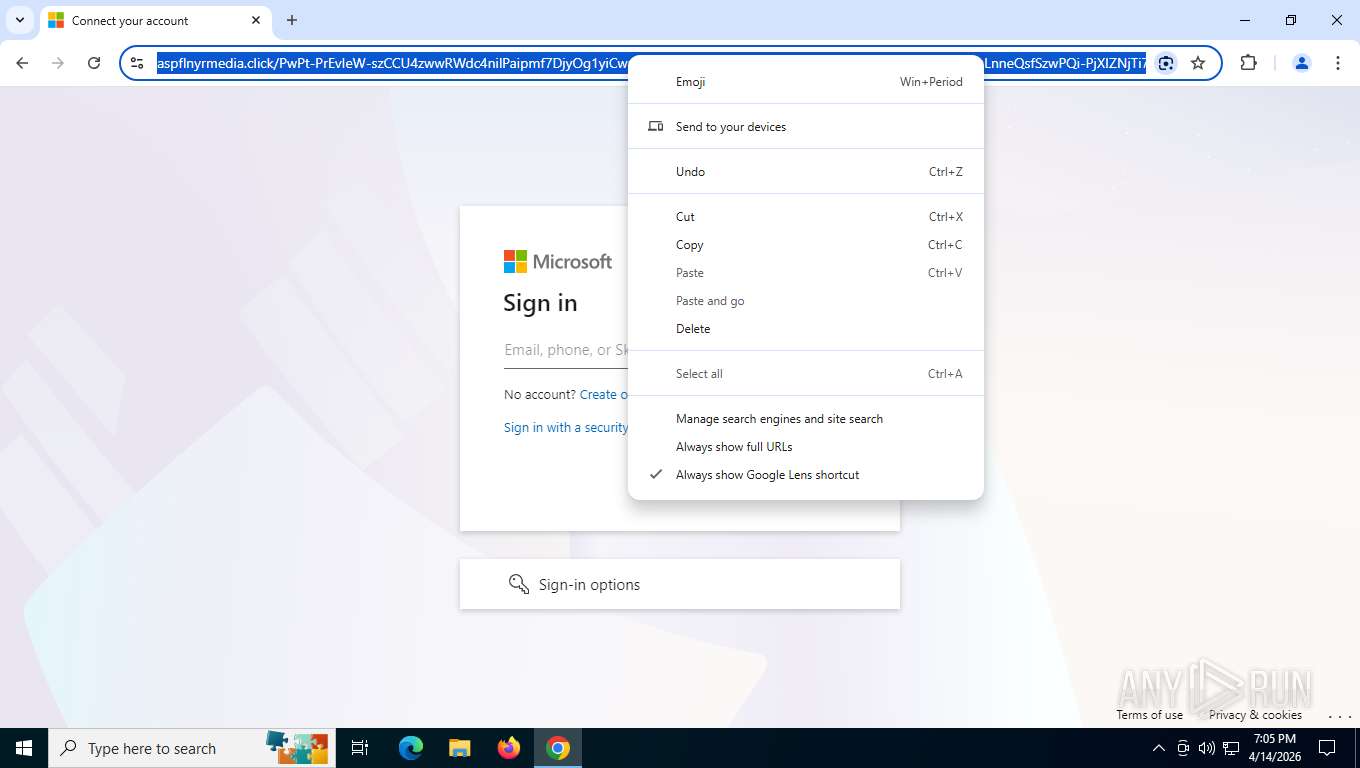Open the network icon in system tray
The image size is (1360, 768).
(x=1231, y=748)
